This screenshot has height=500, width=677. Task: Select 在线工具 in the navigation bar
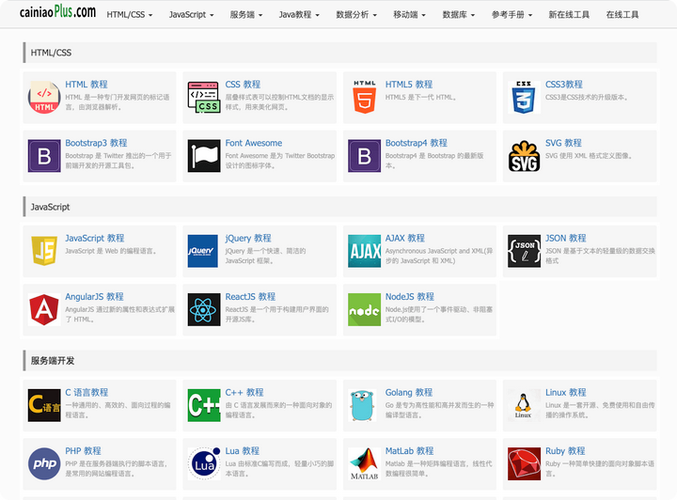(622, 15)
